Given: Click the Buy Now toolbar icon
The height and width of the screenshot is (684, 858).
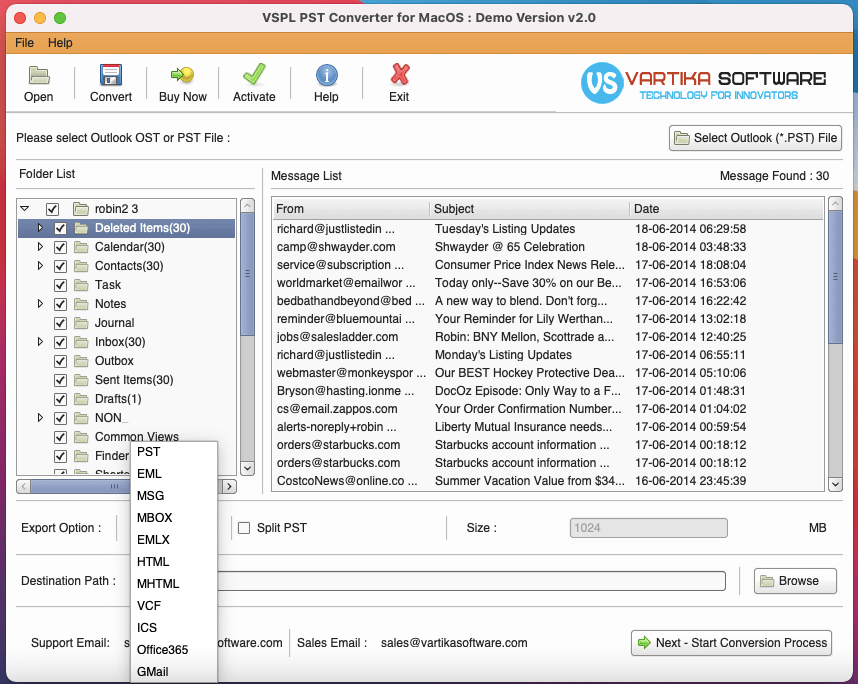Looking at the screenshot, I should click(182, 75).
